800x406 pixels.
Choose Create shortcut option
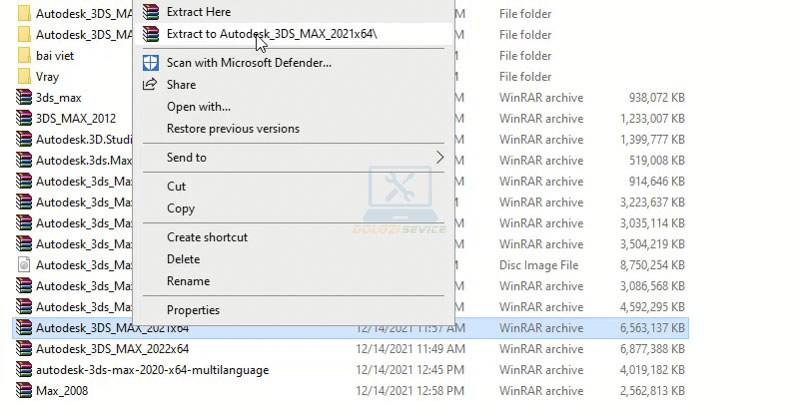pos(207,237)
